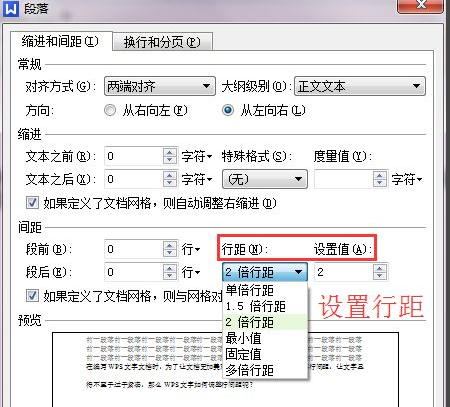Decrease 段前 spacing with down arrow
The width and height of the screenshot is (450, 407).
[x=170, y=253]
